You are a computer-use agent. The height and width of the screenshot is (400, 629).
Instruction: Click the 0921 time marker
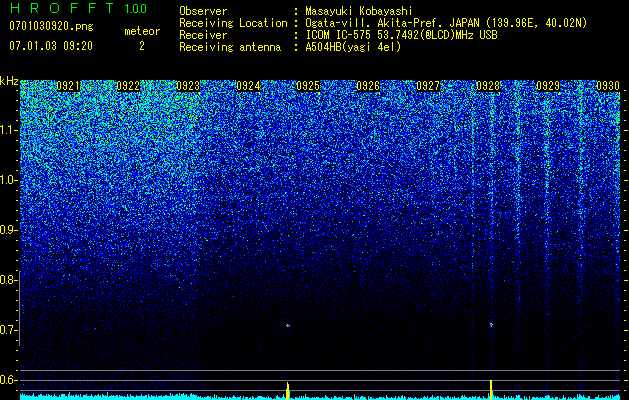coord(68,86)
